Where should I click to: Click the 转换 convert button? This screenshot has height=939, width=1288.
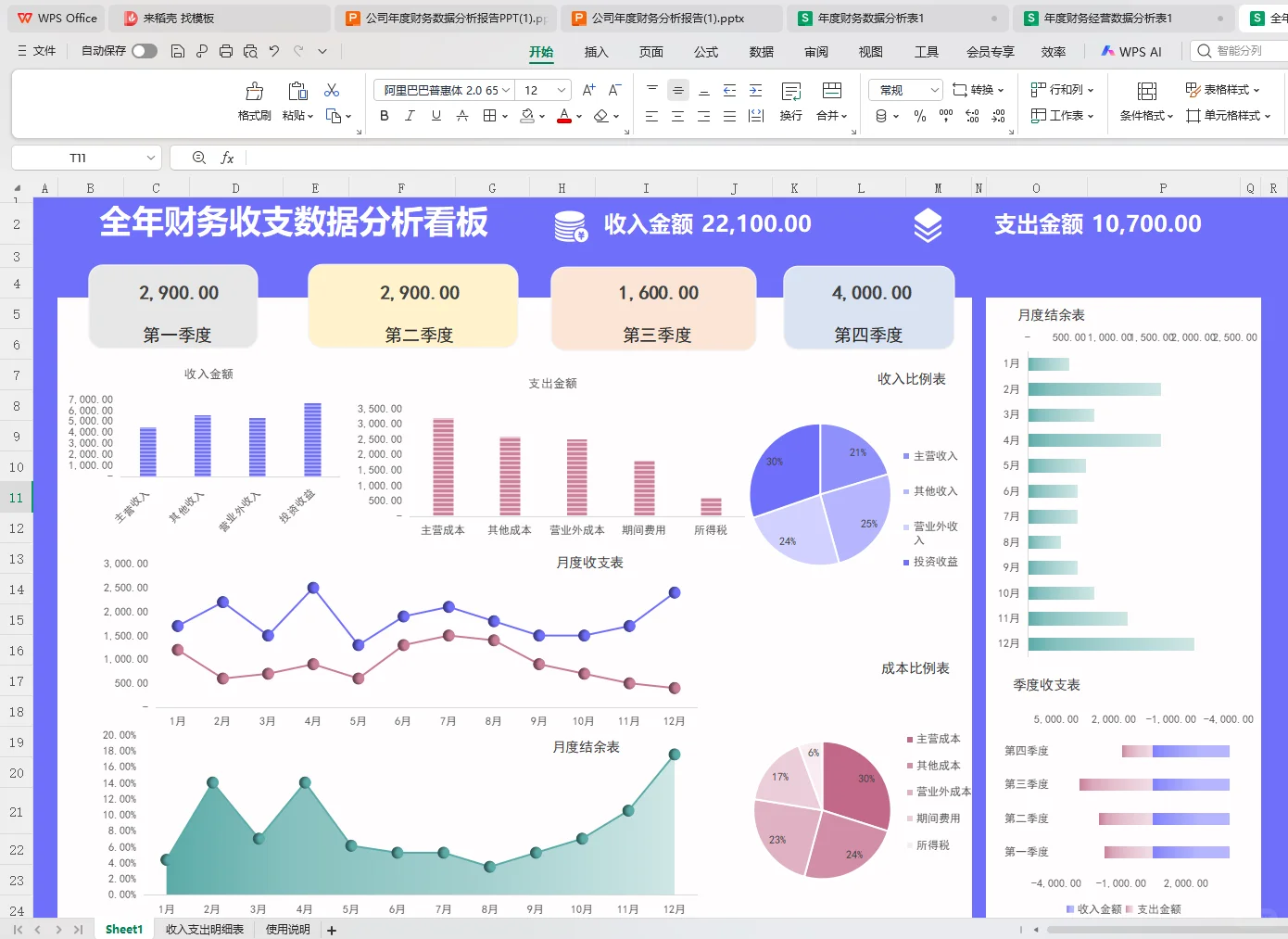979,90
